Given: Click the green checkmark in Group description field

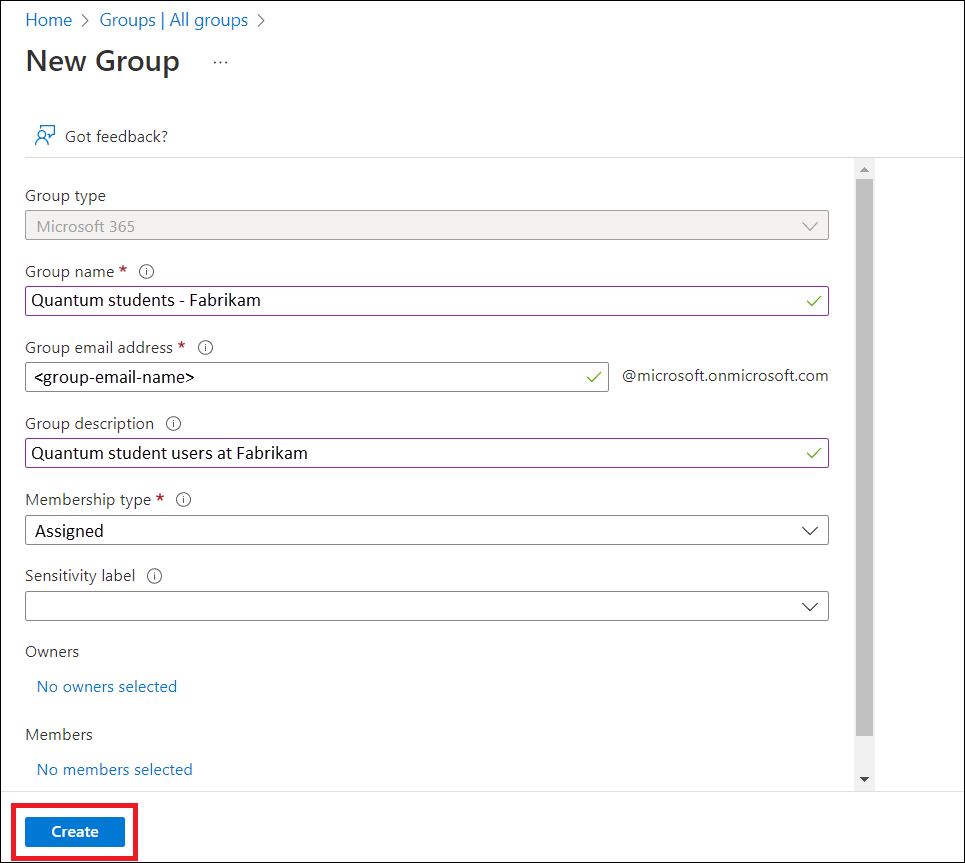Looking at the screenshot, I should 812,452.
